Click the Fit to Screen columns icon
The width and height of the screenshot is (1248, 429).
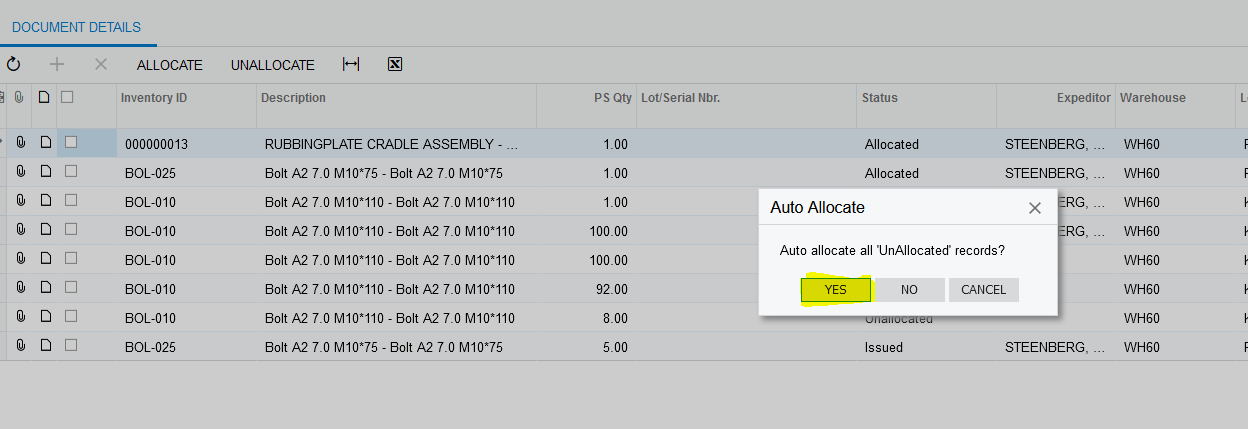point(350,65)
